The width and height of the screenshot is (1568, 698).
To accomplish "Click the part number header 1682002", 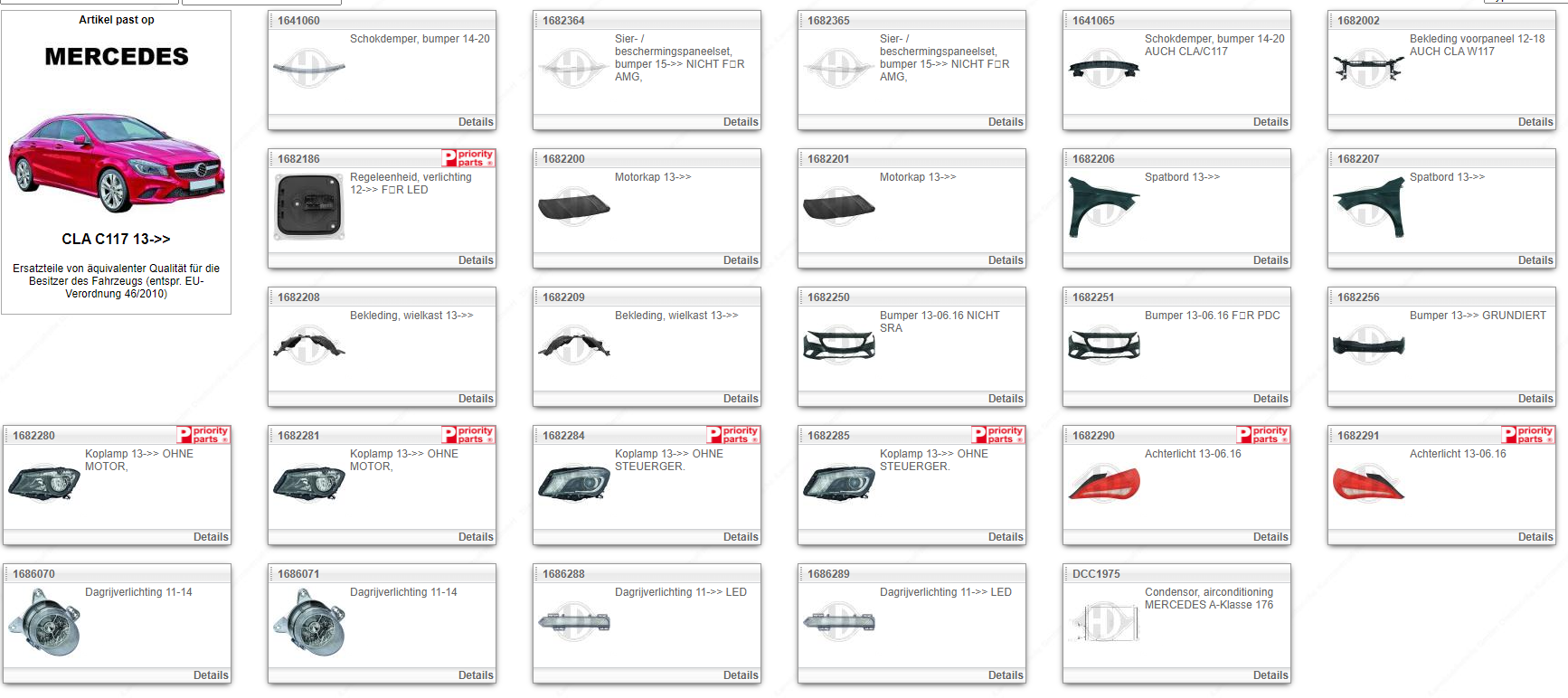I will tap(1358, 20).
